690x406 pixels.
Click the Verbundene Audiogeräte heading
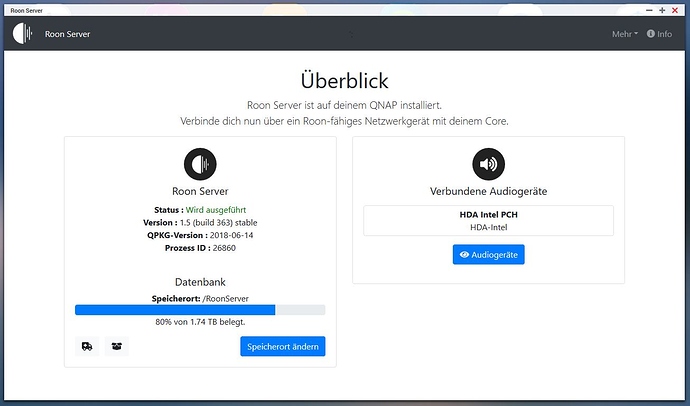coord(488,191)
